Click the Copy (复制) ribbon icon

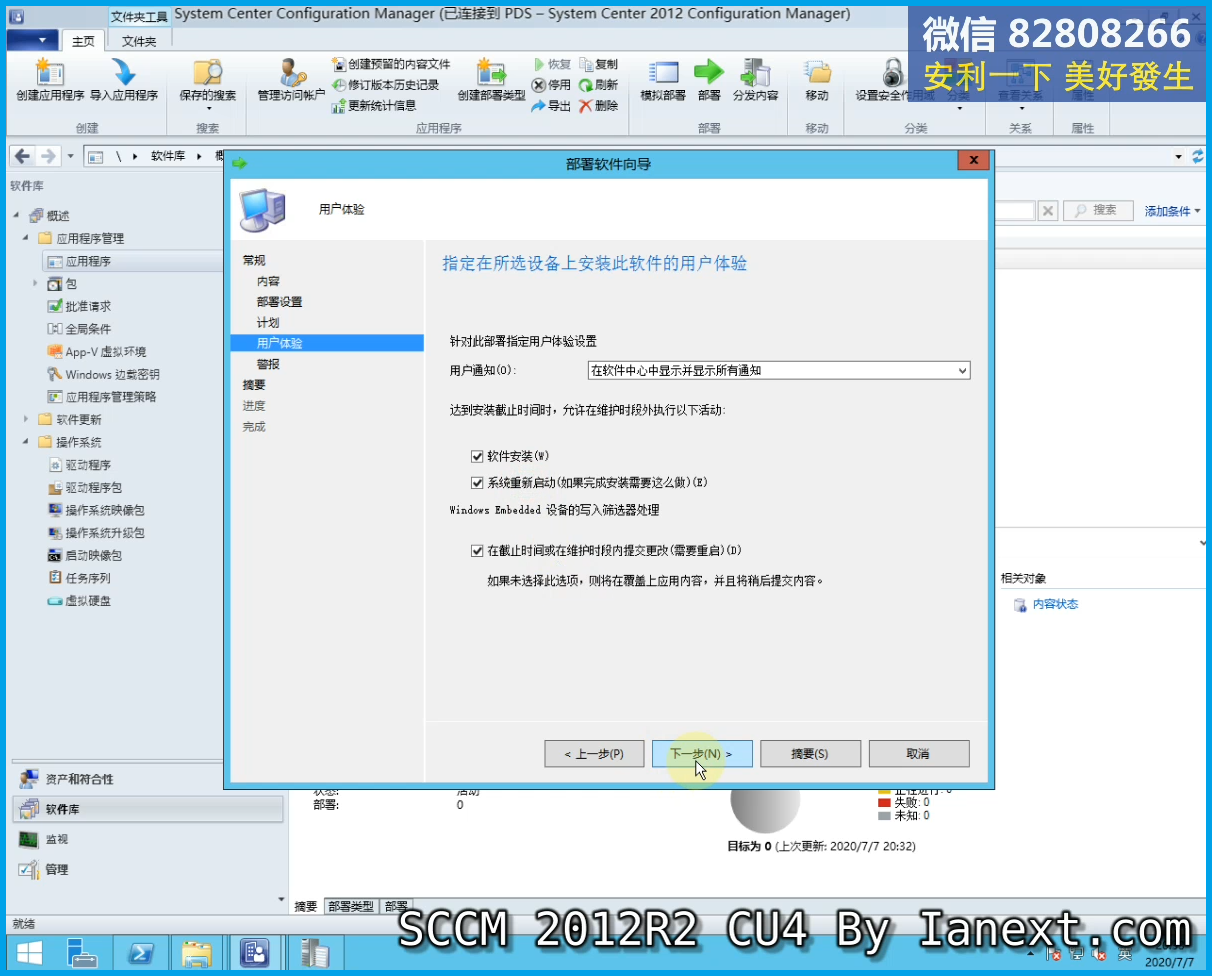pyautogui.click(x=598, y=64)
